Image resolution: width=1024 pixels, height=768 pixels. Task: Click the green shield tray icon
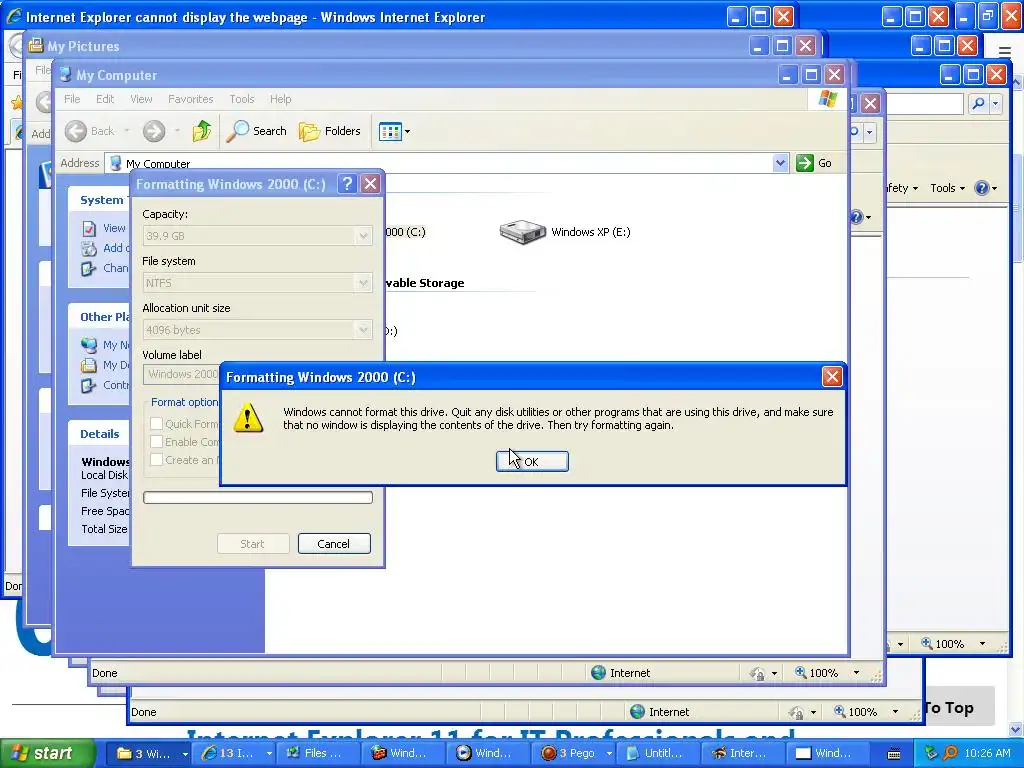tap(931, 753)
